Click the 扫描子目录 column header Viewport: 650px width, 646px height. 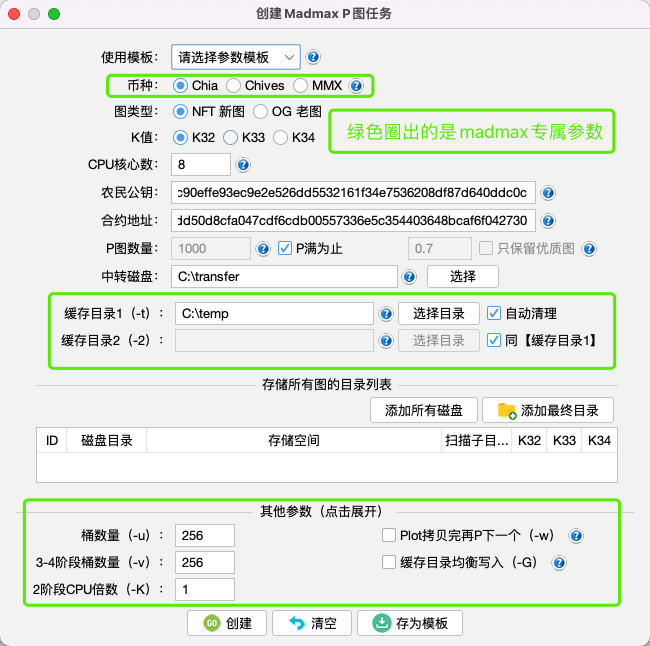[475, 440]
